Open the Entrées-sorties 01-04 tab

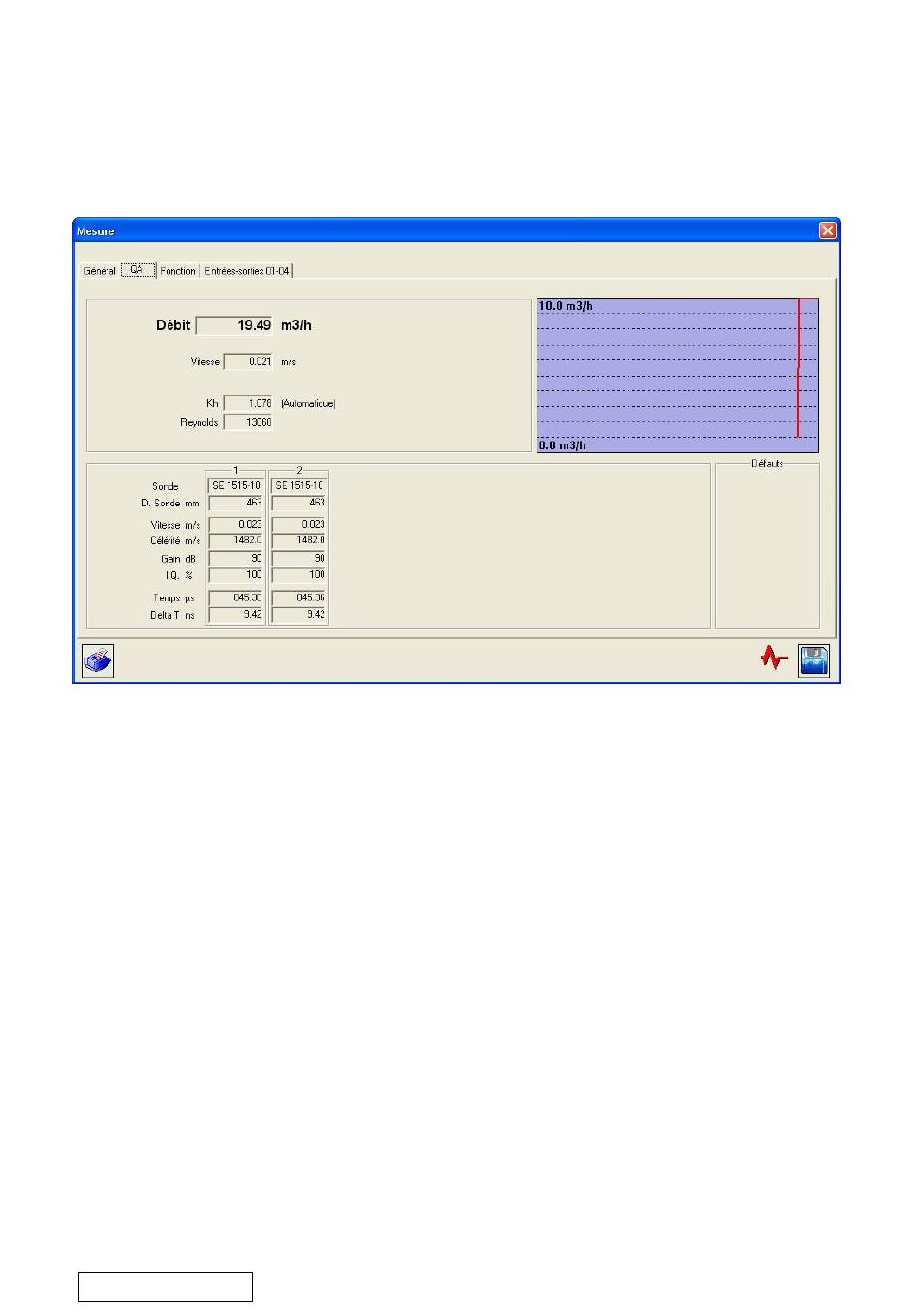point(247,271)
